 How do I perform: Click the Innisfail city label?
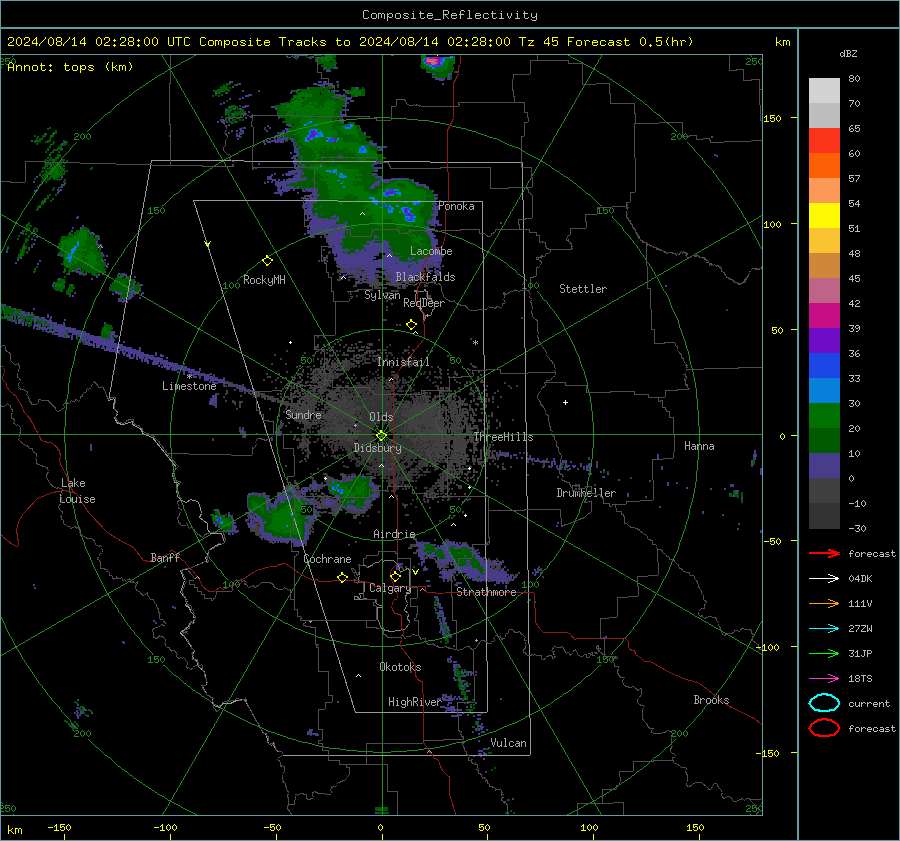(x=403, y=362)
